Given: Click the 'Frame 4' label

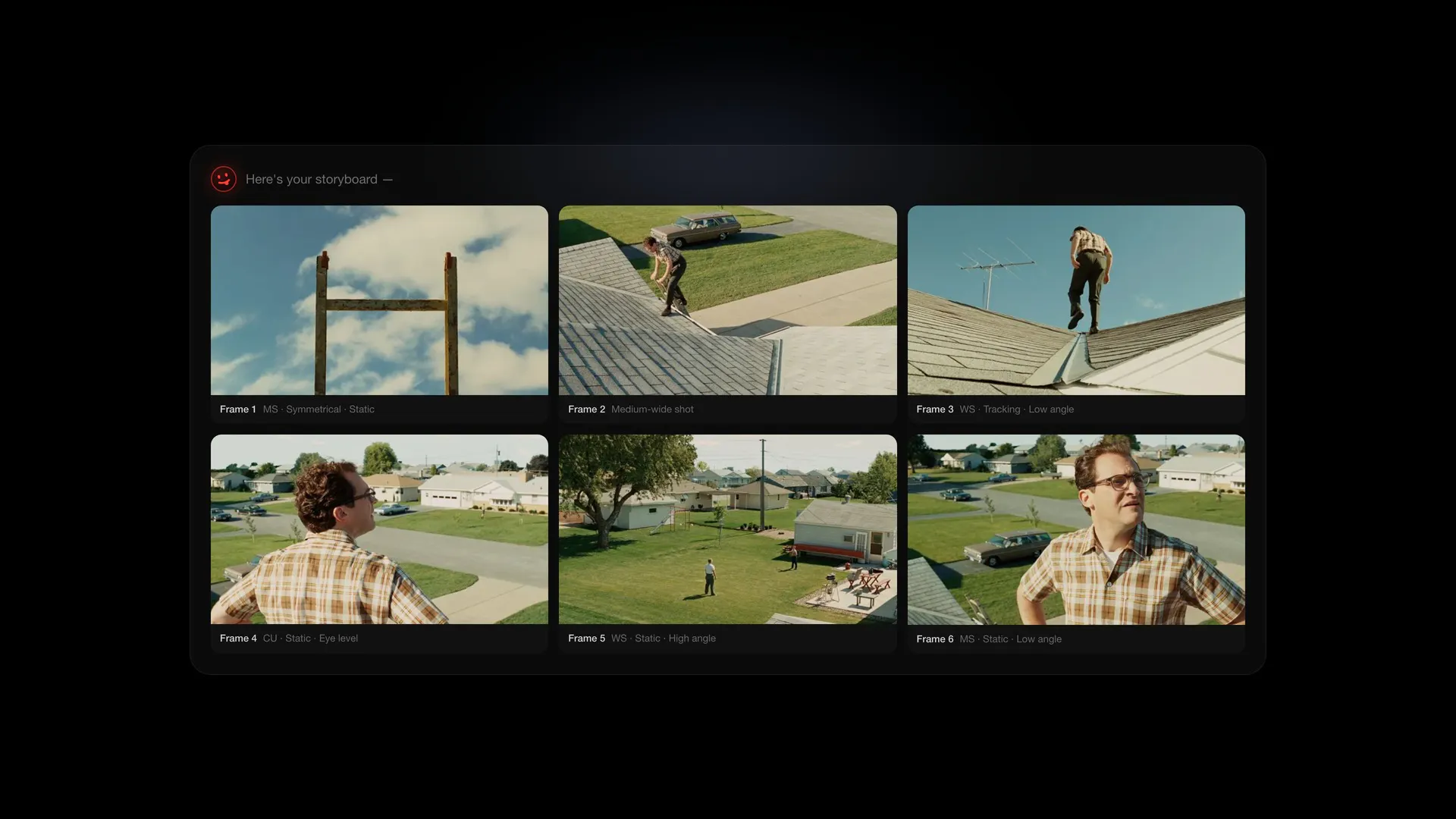Looking at the screenshot, I should pyautogui.click(x=238, y=639).
